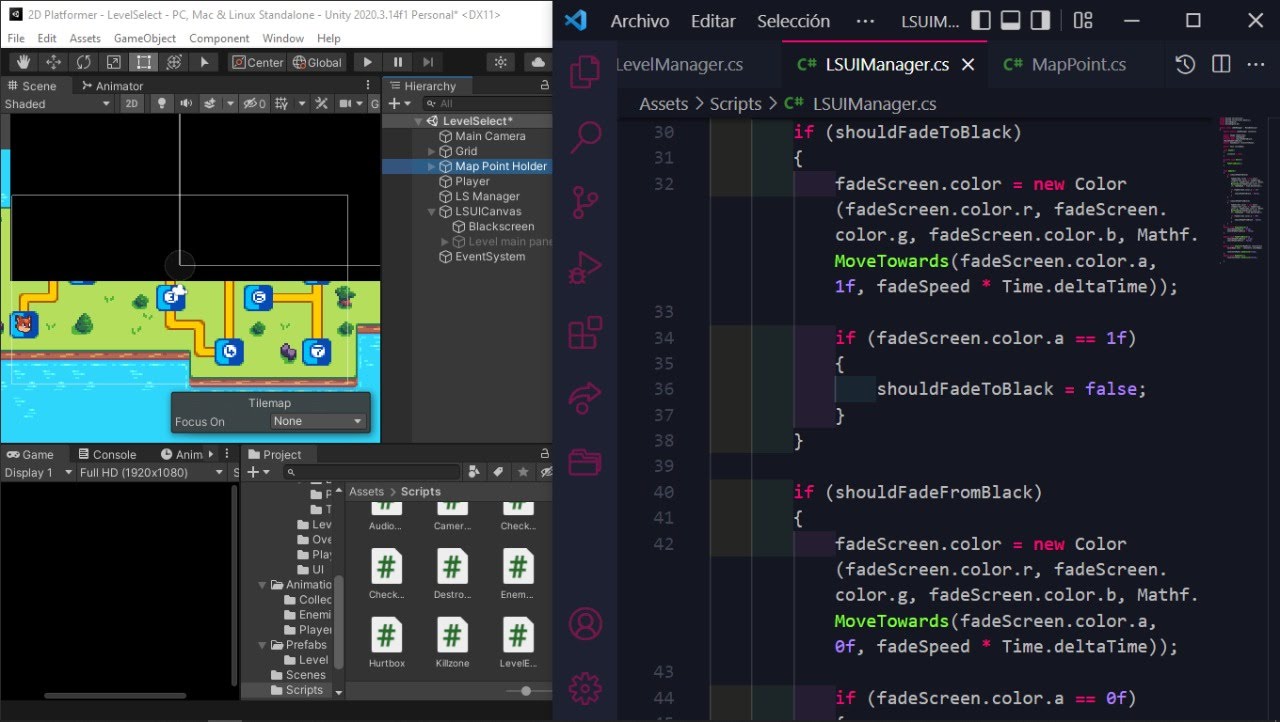Viewport: 1280px width, 722px height.
Task: Open LevelManager.cs tab in VS Code
Action: [679, 64]
